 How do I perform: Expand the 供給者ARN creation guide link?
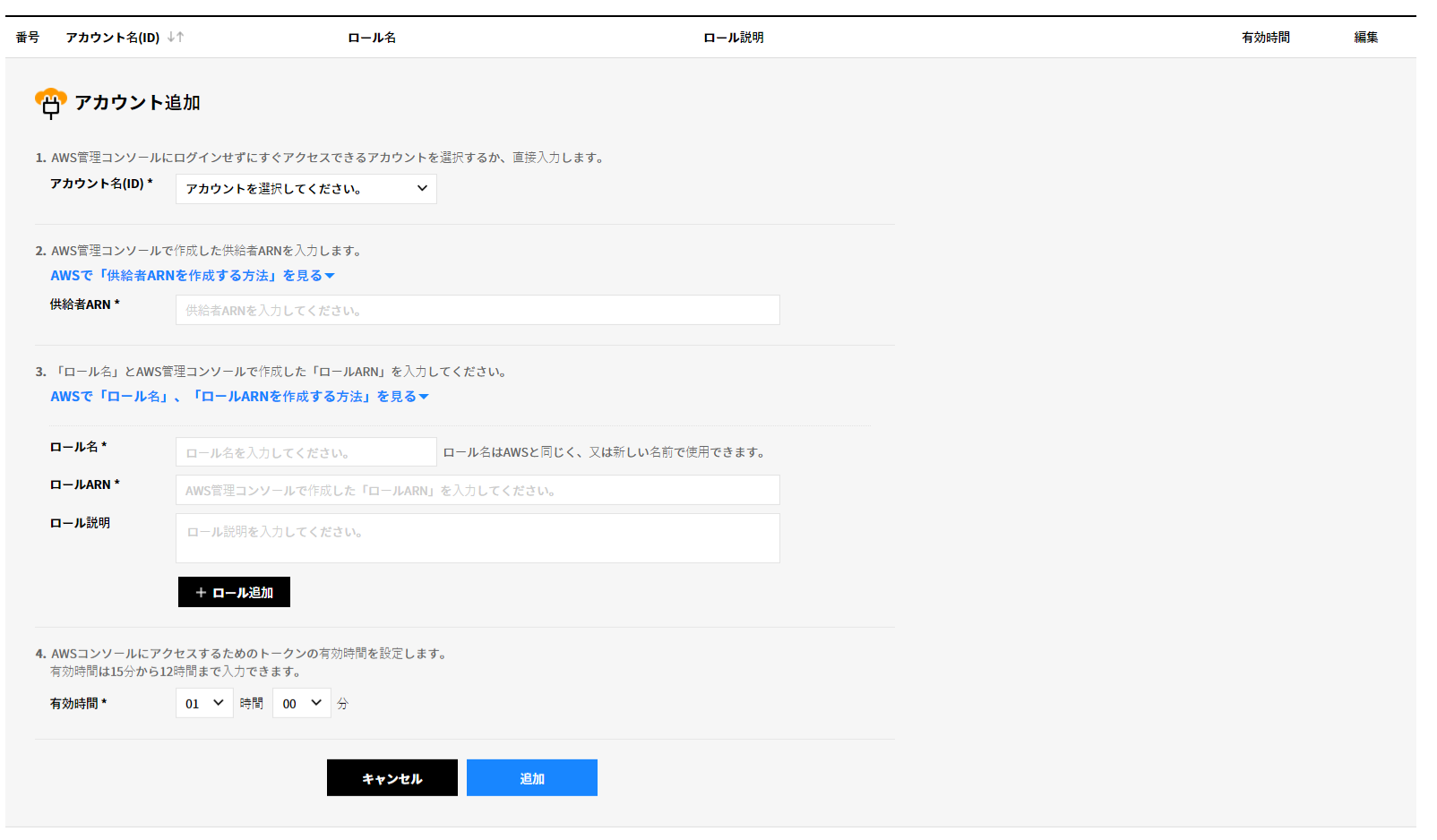point(192,276)
